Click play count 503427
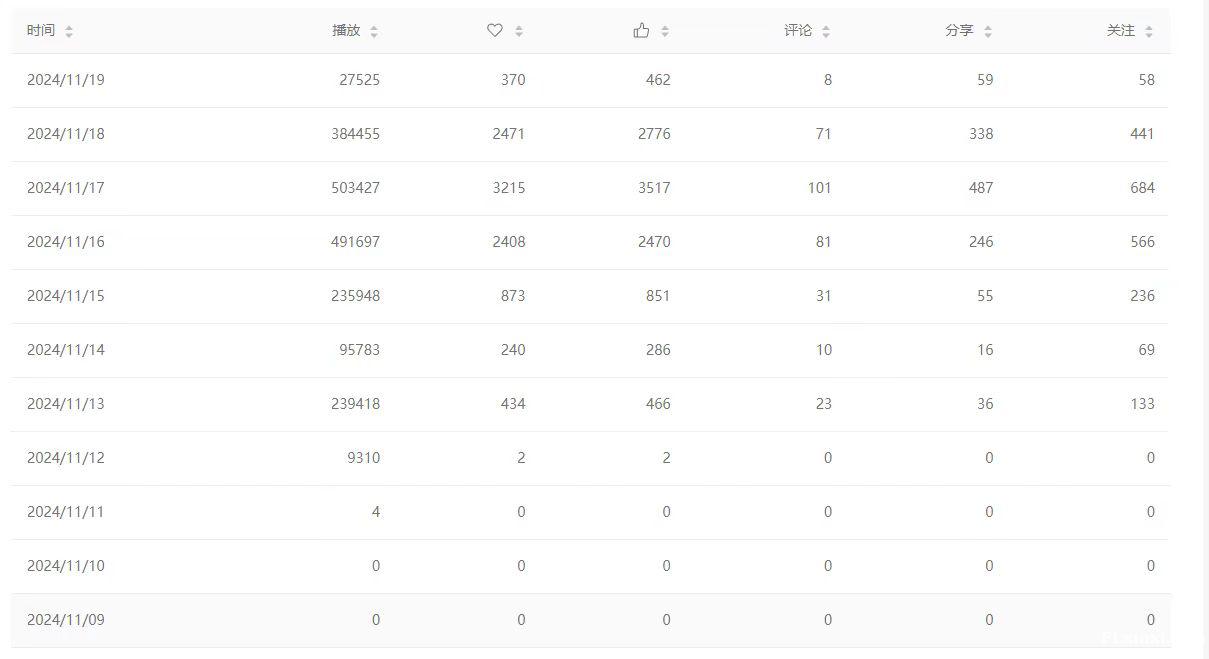The height and width of the screenshot is (659, 1209). click(x=355, y=188)
